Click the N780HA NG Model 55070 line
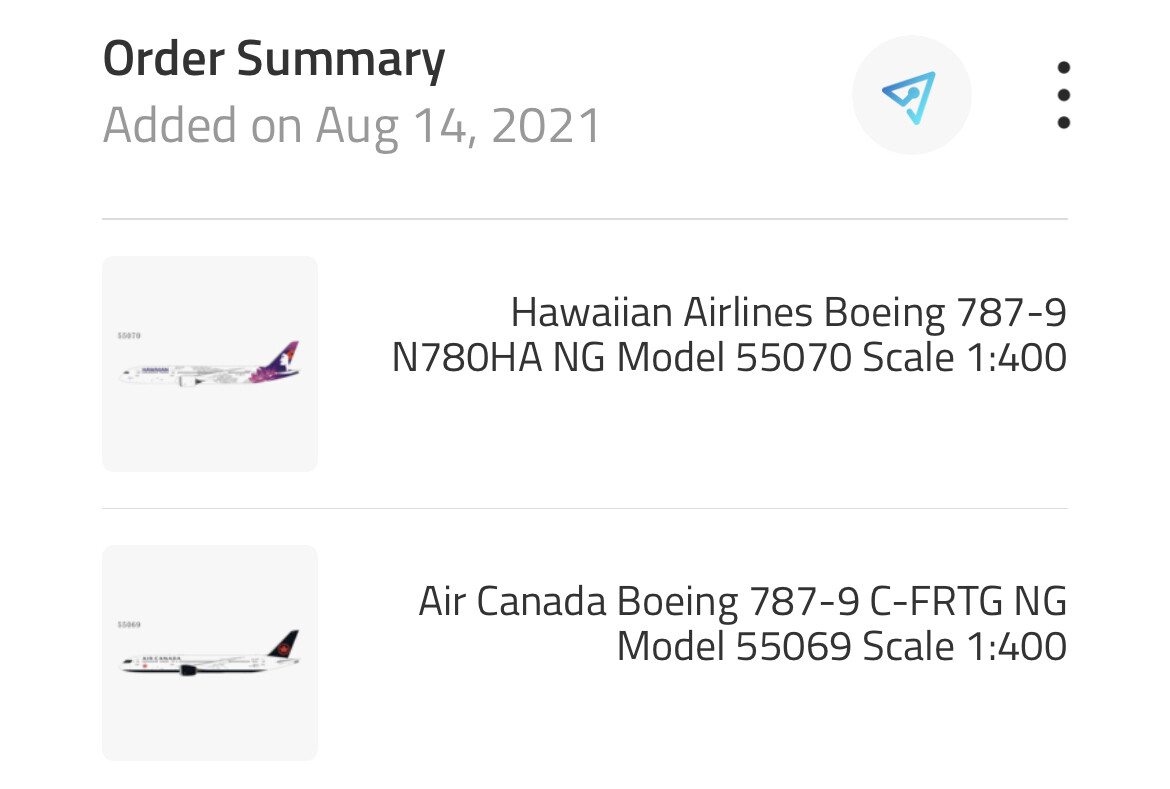This screenshot has height=789, width=1170. (729, 358)
